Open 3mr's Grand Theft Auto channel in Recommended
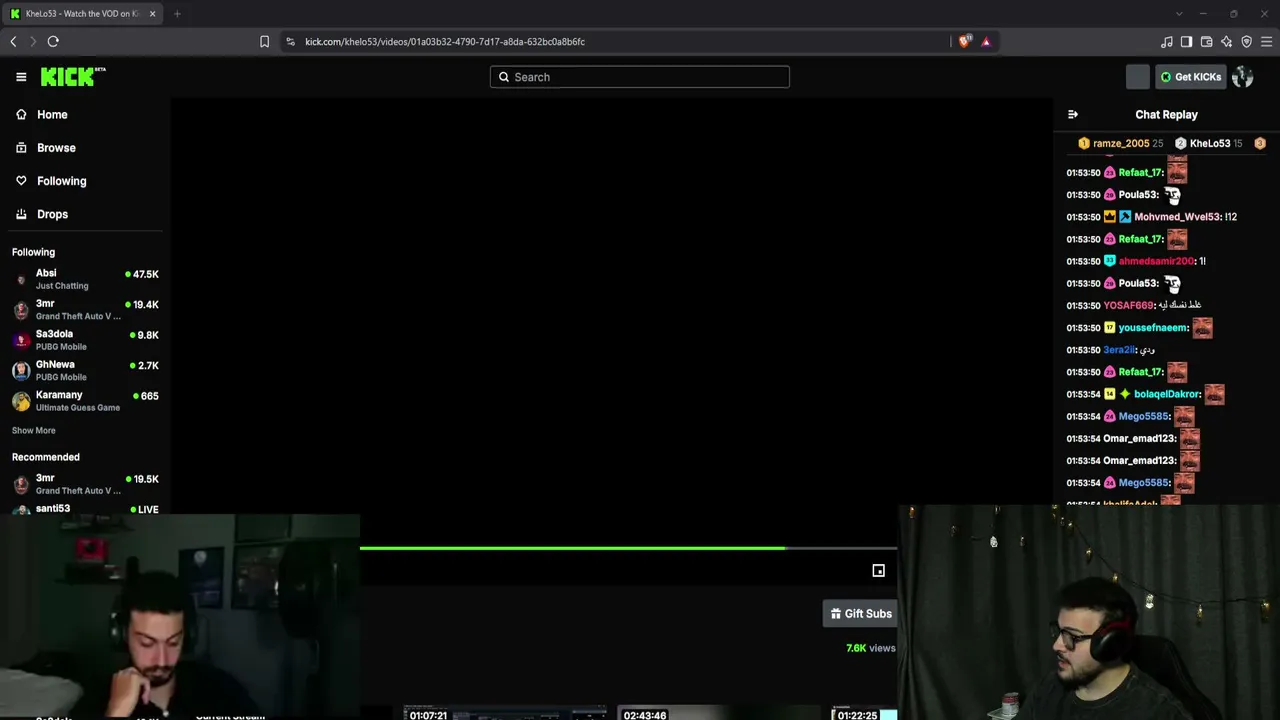 coord(85,484)
